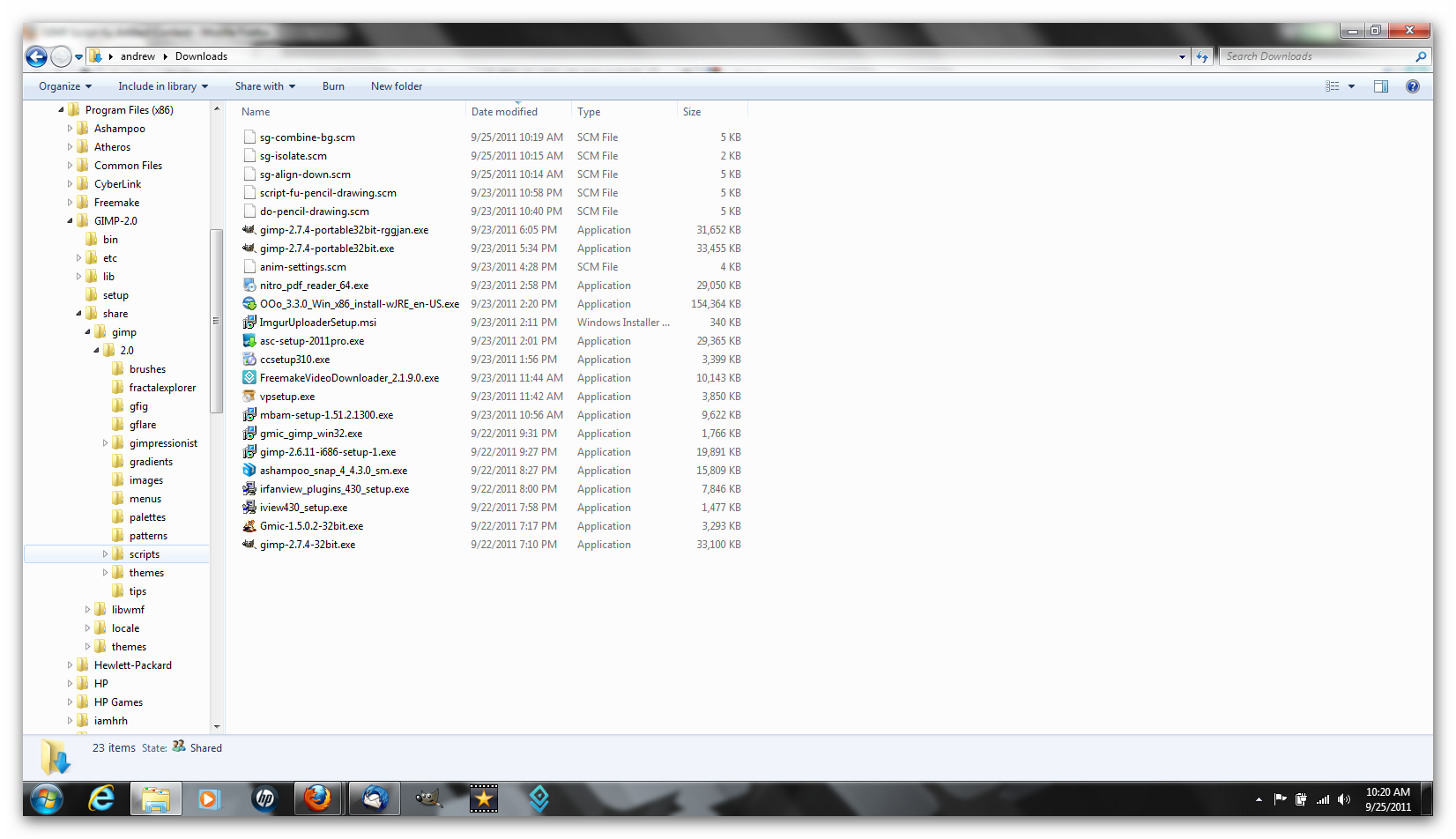The width and height of the screenshot is (1456, 839).
Task: Collapse the Program Files (x86) tree node
Action: click(61, 110)
